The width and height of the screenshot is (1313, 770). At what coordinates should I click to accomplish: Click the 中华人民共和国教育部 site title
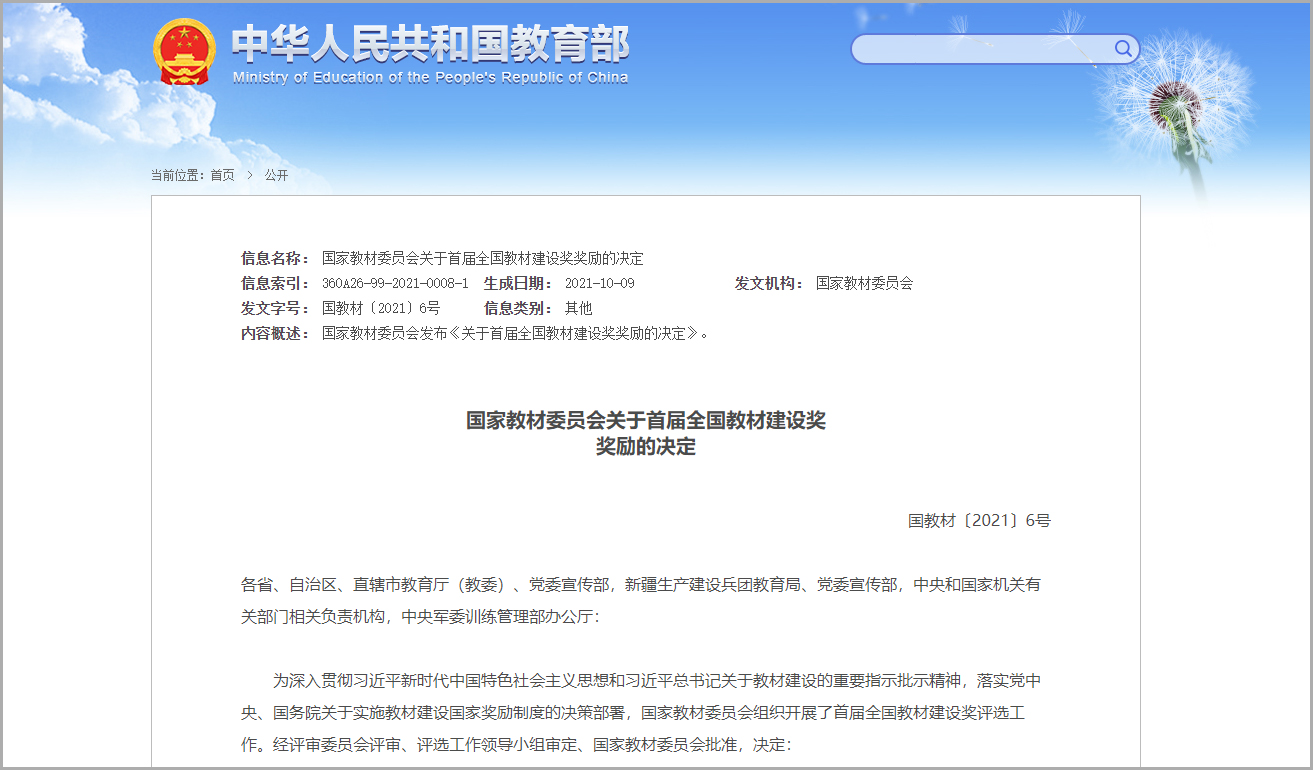coord(430,44)
